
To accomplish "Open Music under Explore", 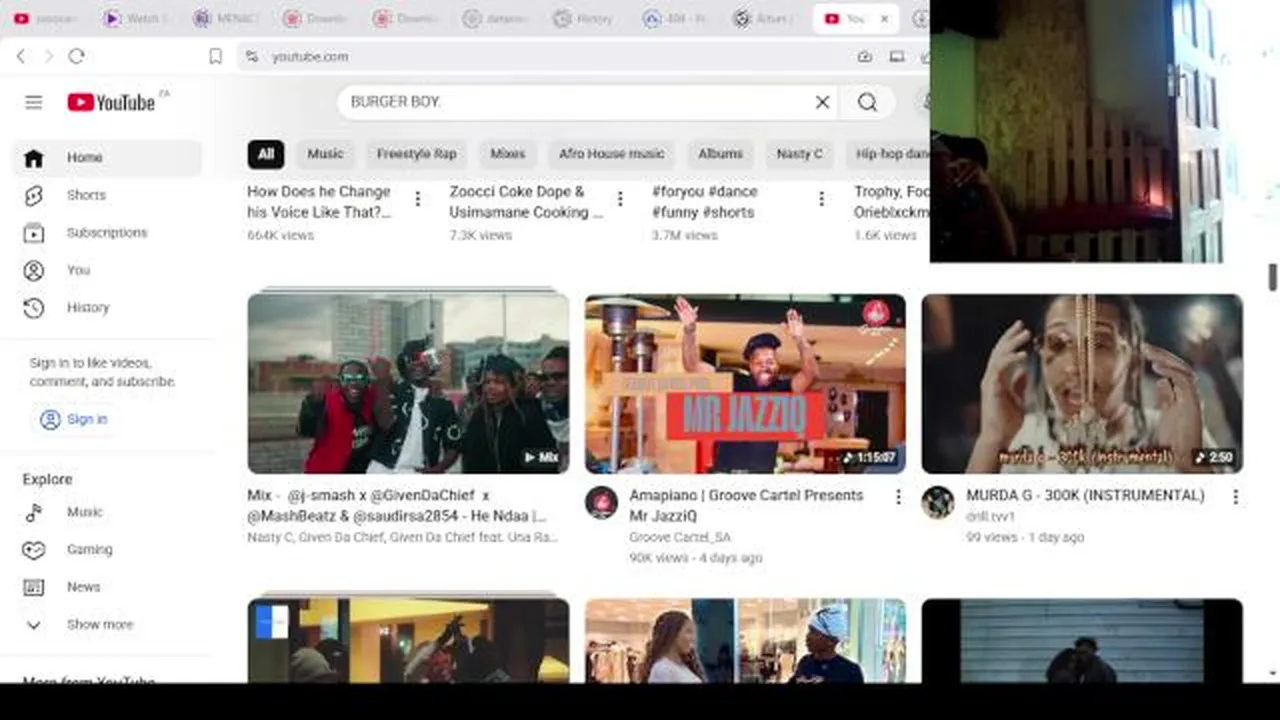I will tap(107, 512).
